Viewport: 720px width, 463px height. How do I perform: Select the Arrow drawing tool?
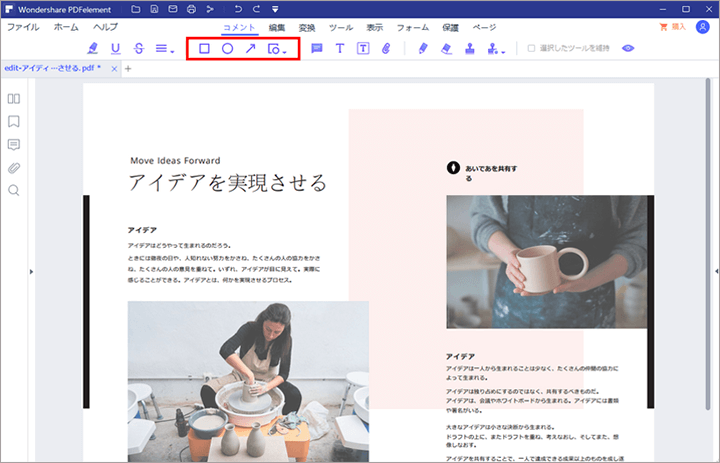(x=250, y=48)
